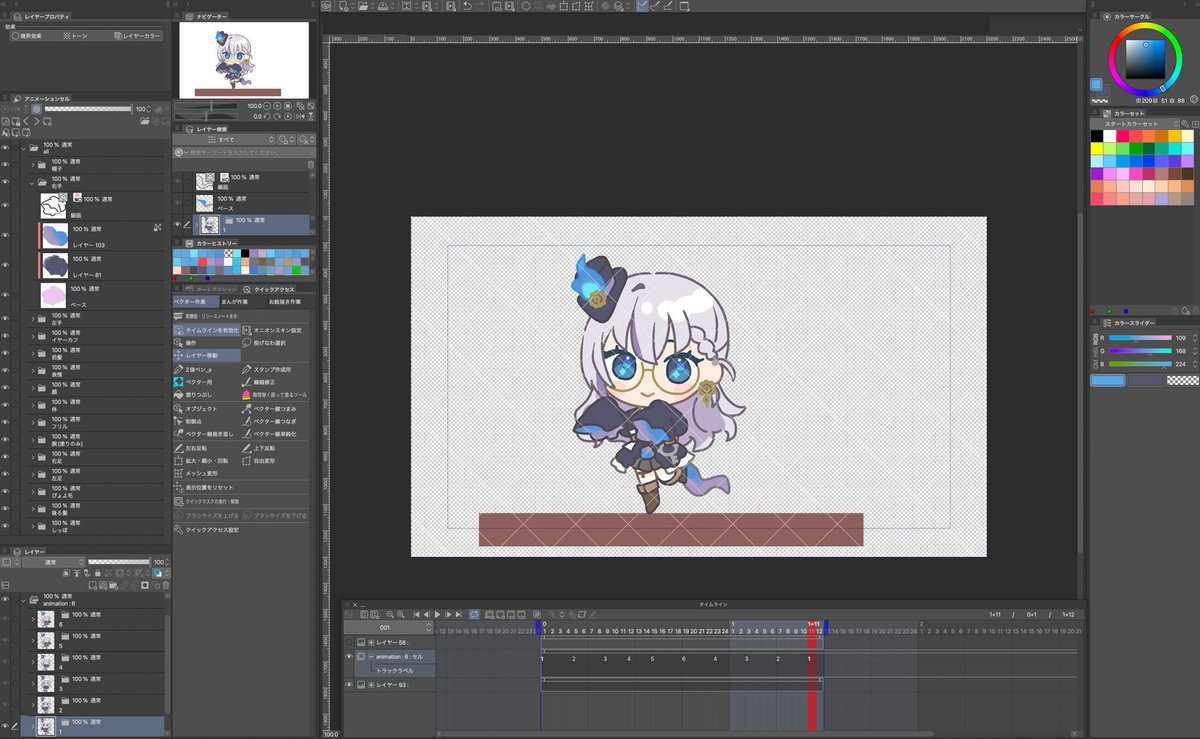1200x739 pixels.
Task: Select the 塗りつぶし fill tool
Action: (x=205, y=395)
